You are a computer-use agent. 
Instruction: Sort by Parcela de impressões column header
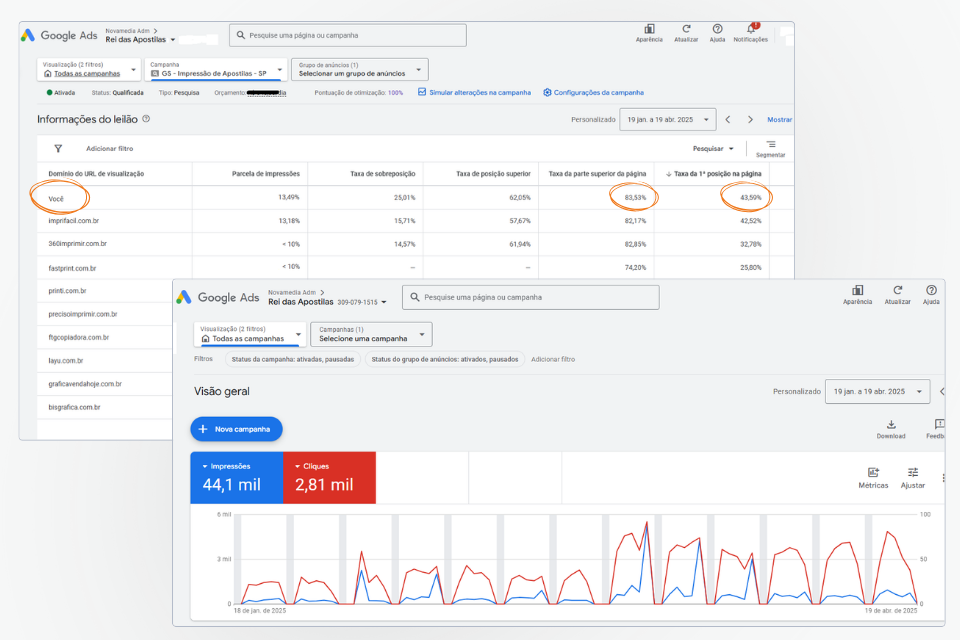[x=266, y=174]
